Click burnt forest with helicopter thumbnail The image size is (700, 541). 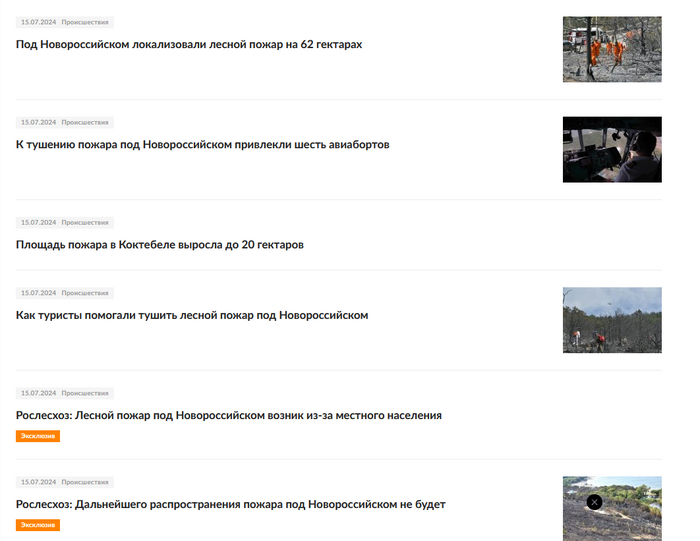pyautogui.click(x=612, y=320)
